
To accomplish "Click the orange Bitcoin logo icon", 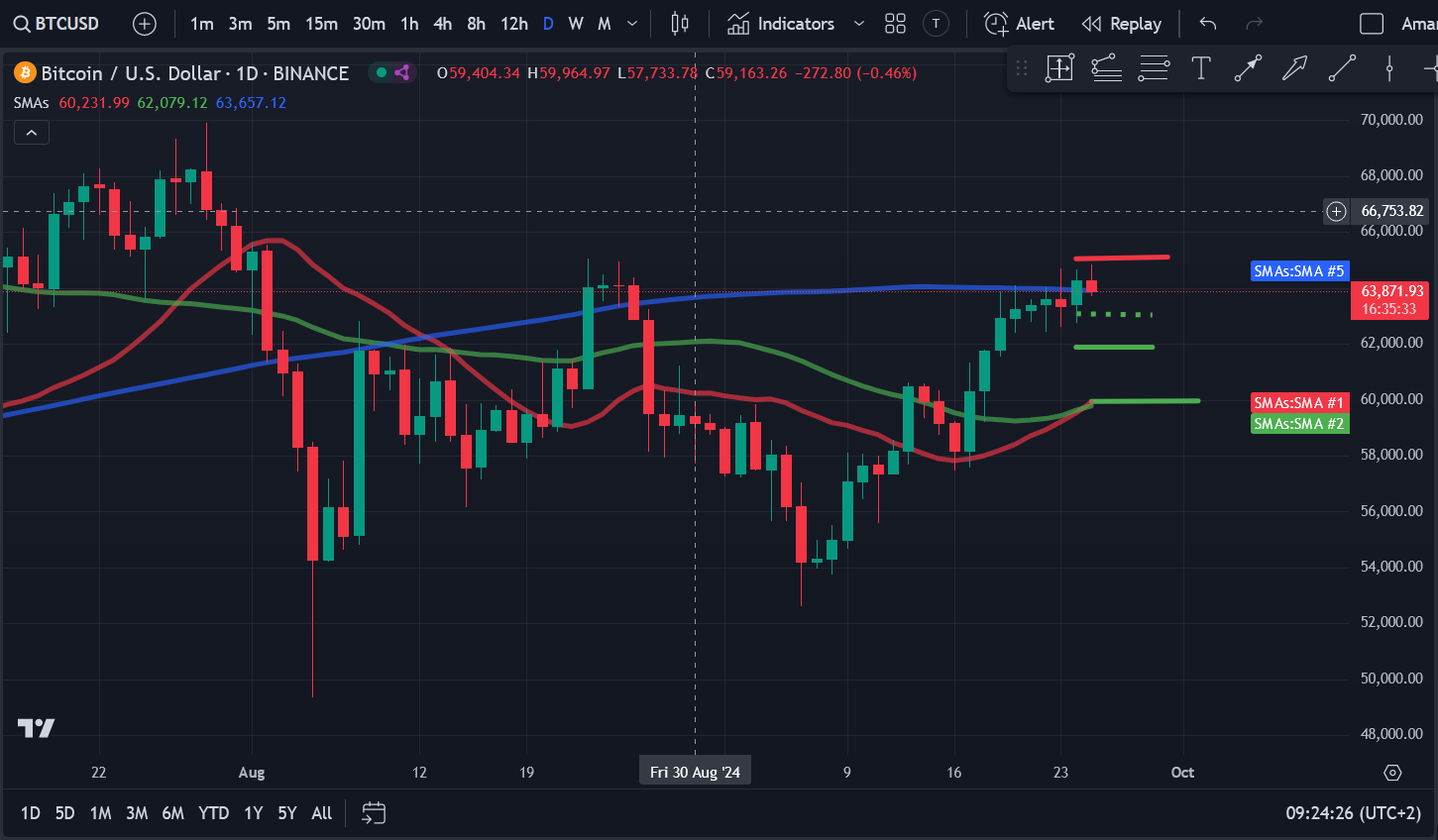I will click(x=25, y=72).
